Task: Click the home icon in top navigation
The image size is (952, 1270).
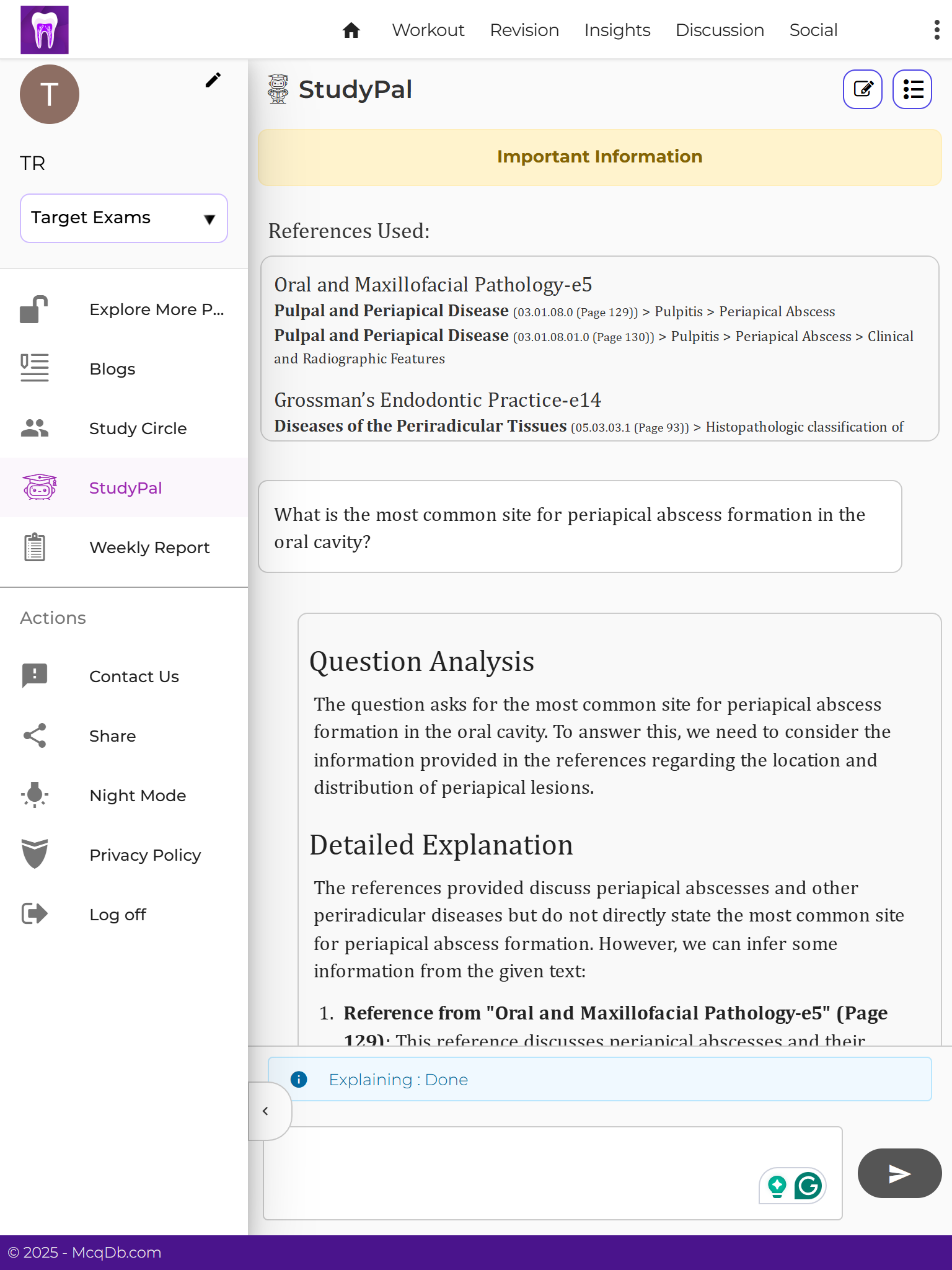Action: tap(351, 30)
